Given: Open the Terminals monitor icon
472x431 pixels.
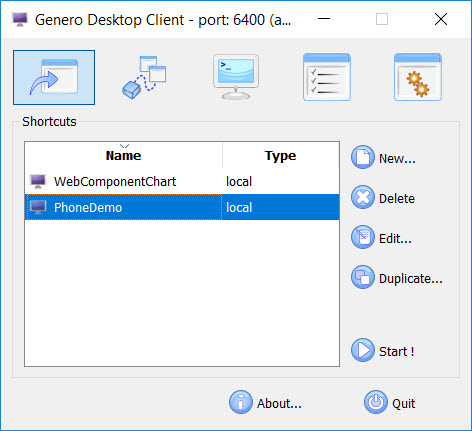Looking at the screenshot, I should coord(236,77).
